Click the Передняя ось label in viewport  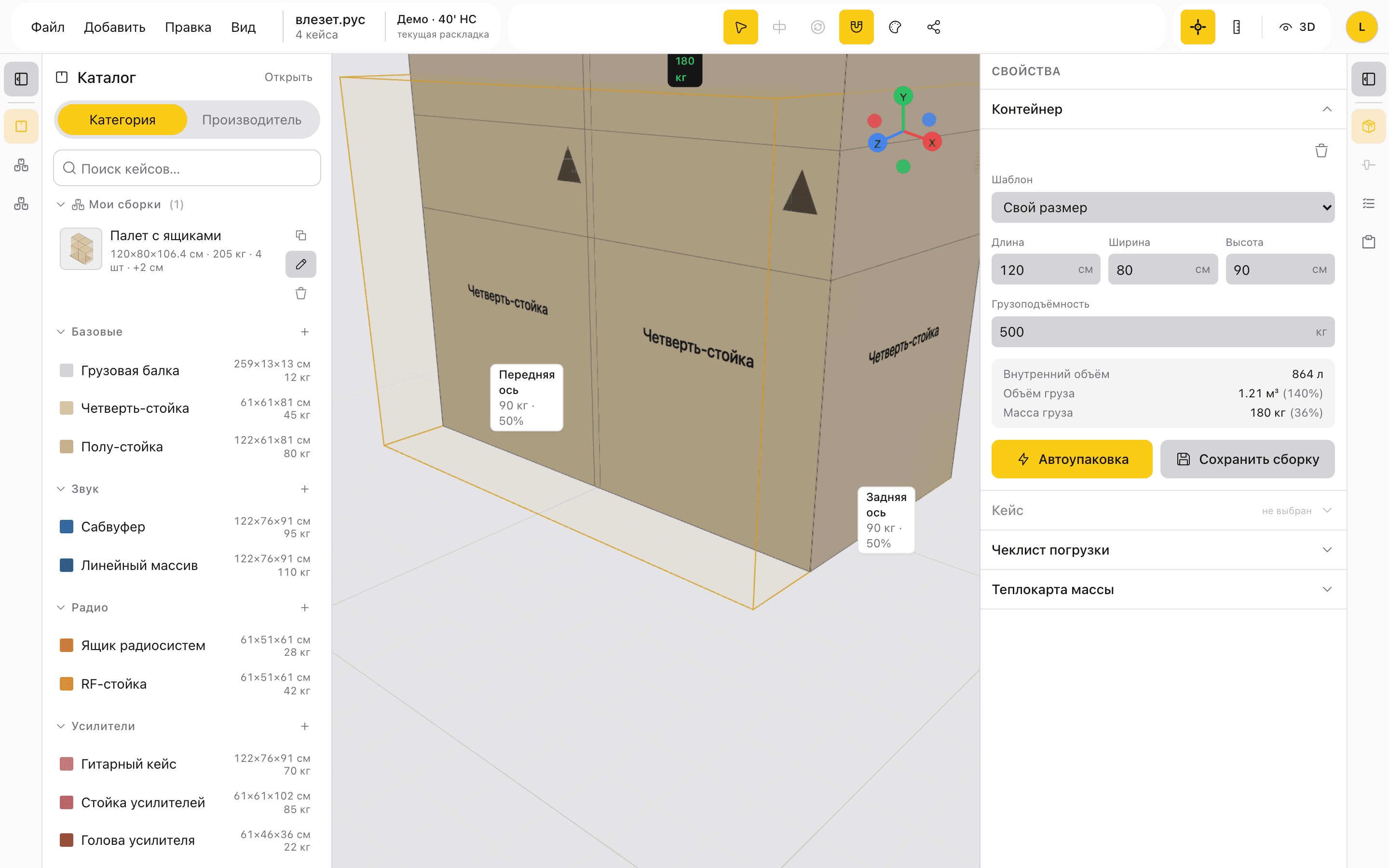(526, 397)
